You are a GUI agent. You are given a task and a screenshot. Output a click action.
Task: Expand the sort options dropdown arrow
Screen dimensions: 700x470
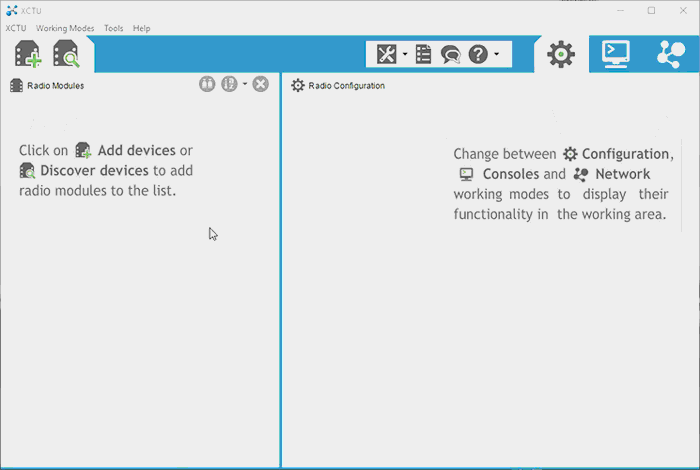click(x=245, y=84)
